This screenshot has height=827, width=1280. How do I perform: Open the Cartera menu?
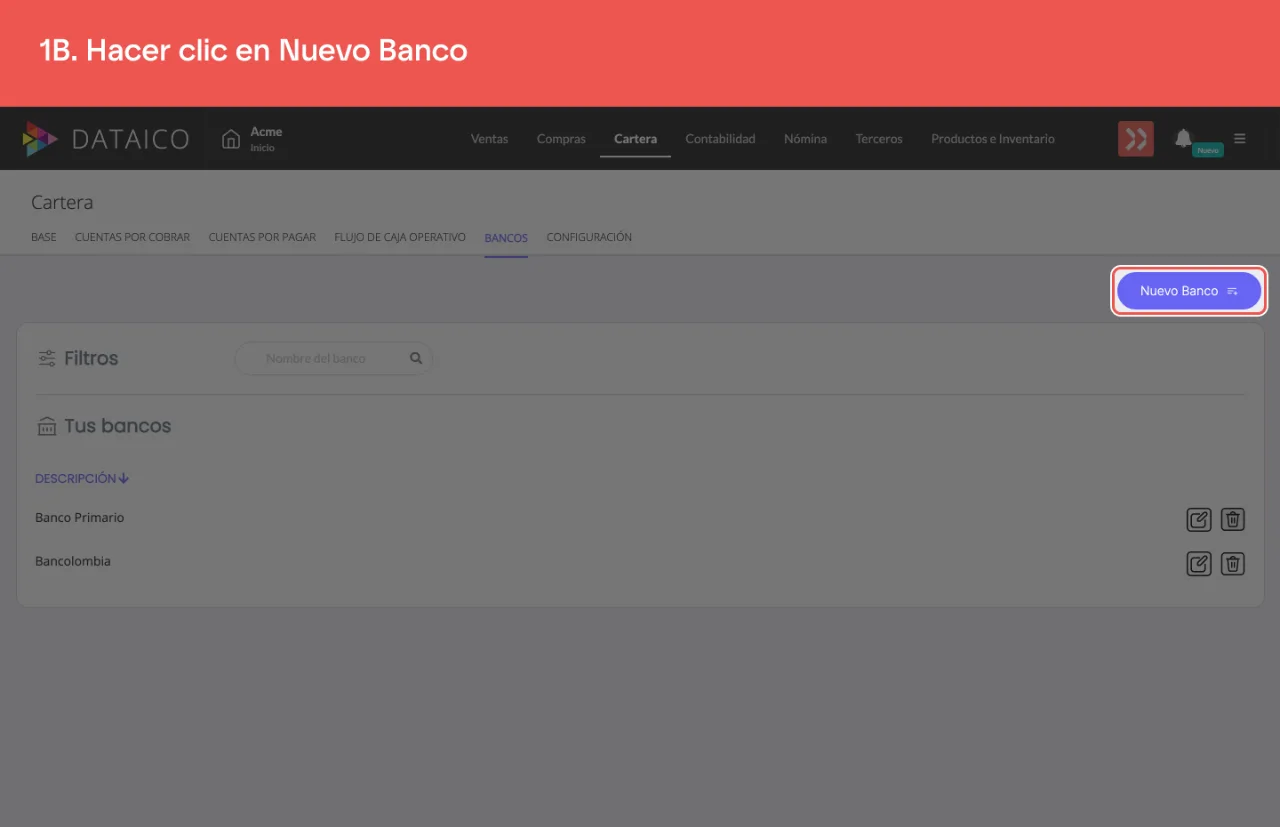pyautogui.click(x=635, y=139)
